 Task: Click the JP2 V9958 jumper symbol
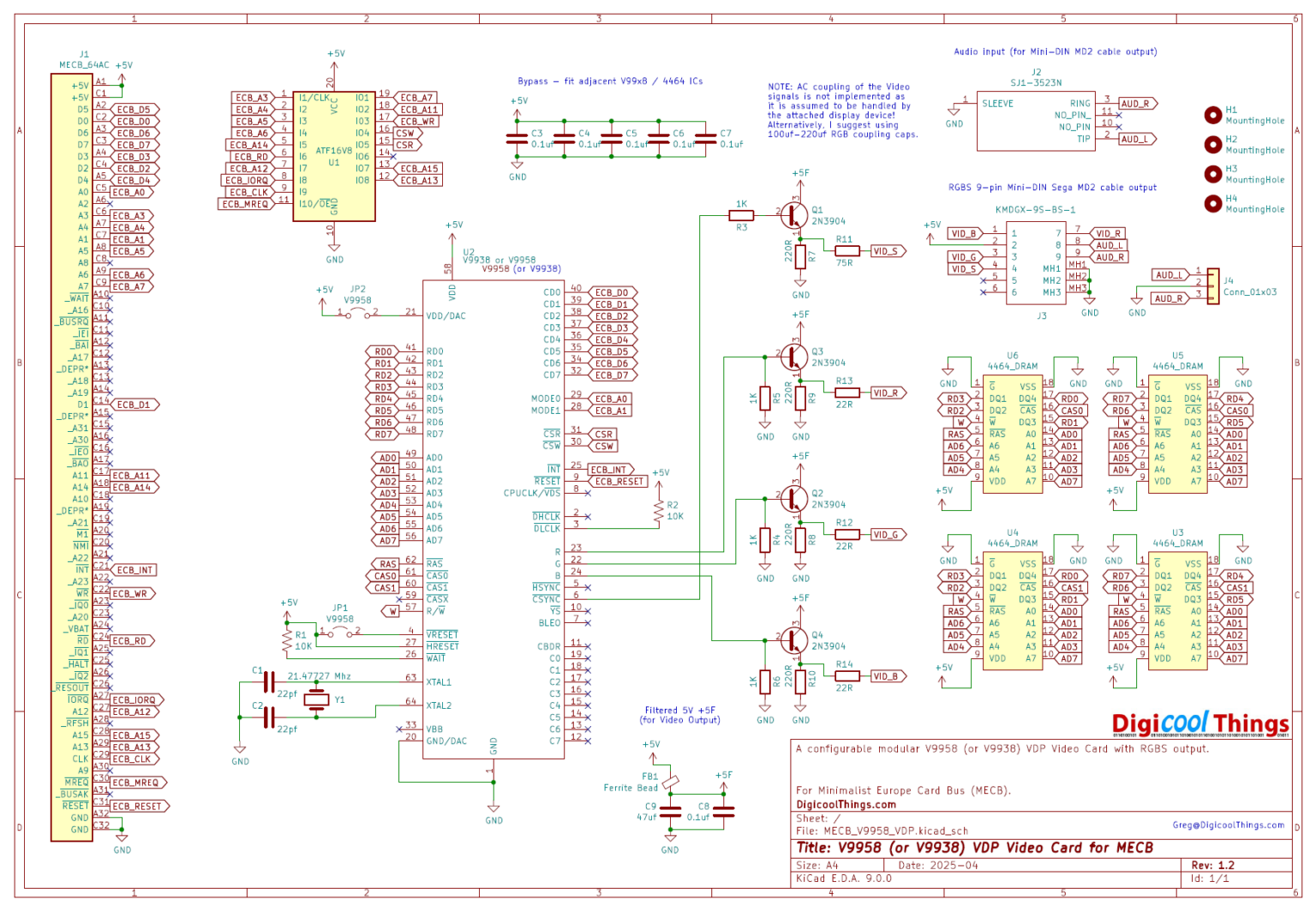click(358, 315)
